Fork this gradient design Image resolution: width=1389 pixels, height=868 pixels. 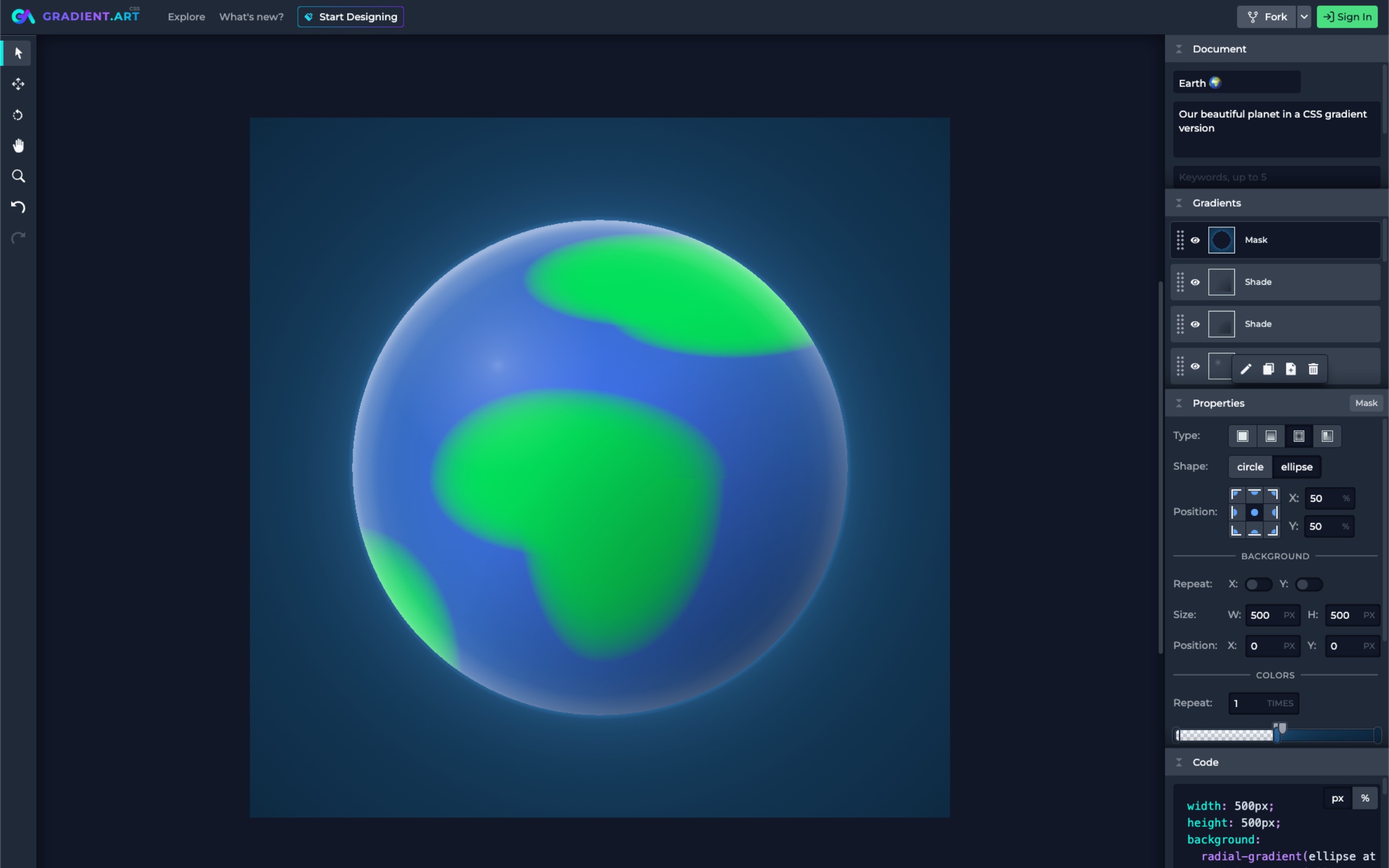(x=1267, y=17)
